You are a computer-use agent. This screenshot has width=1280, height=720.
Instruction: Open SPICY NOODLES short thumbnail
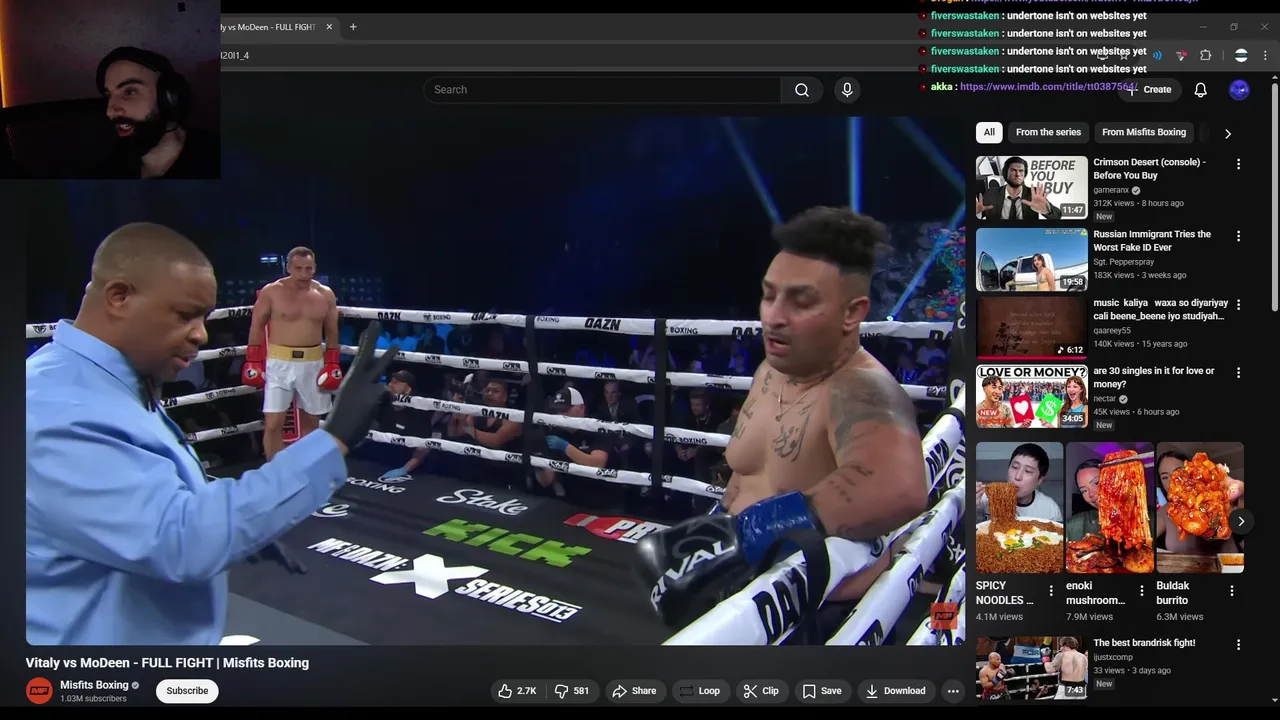(1019, 507)
